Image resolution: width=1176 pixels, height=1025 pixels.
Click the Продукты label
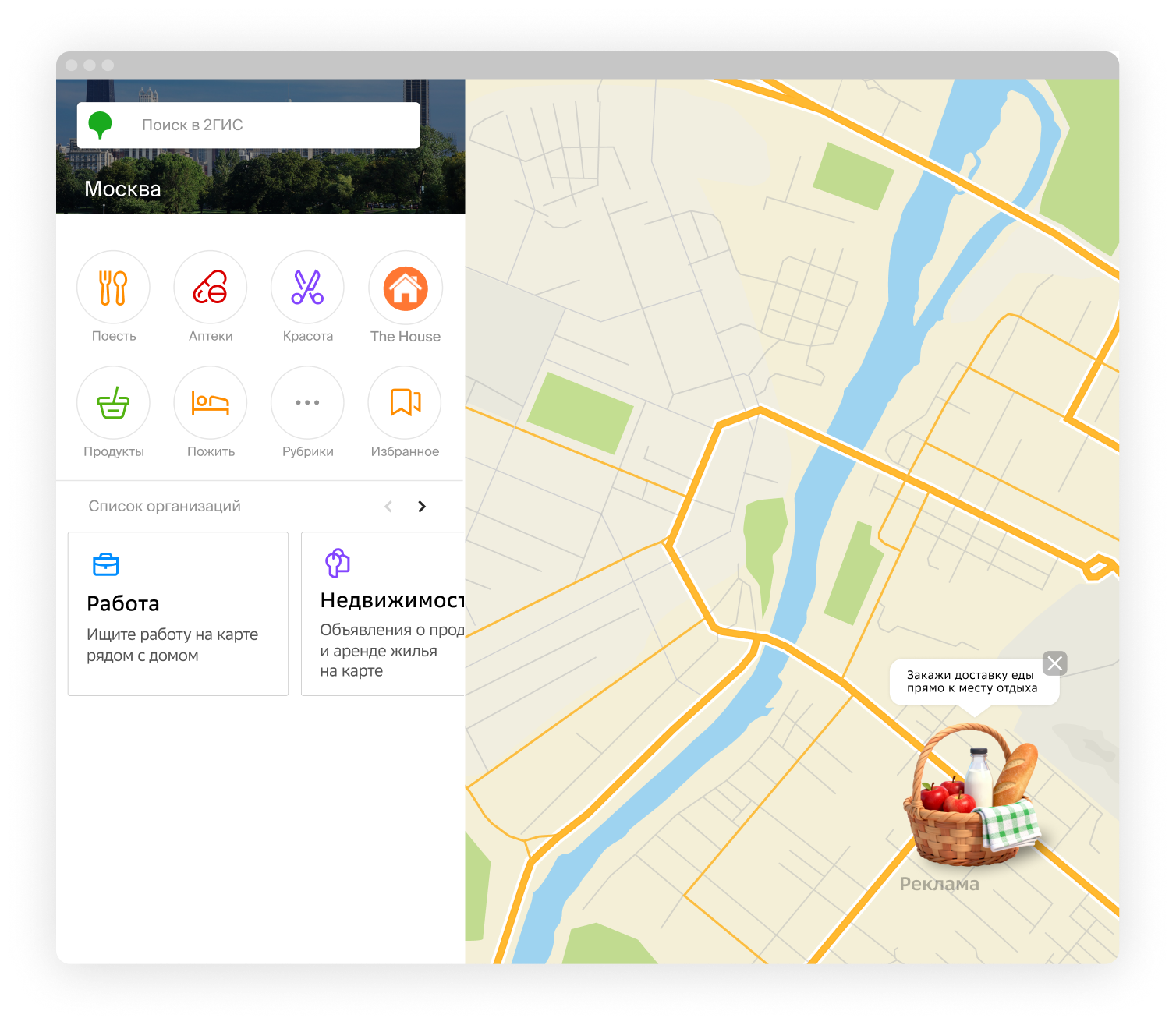114,451
